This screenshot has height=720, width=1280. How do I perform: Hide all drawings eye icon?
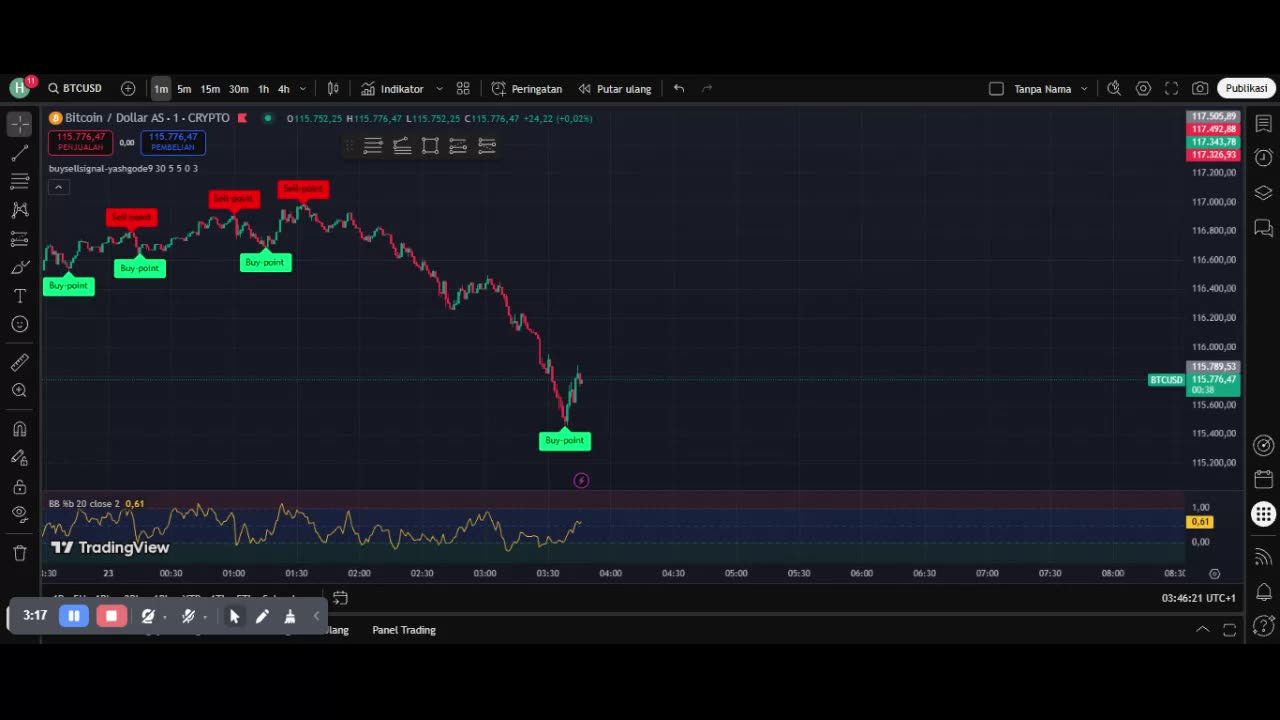[x=19, y=514]
